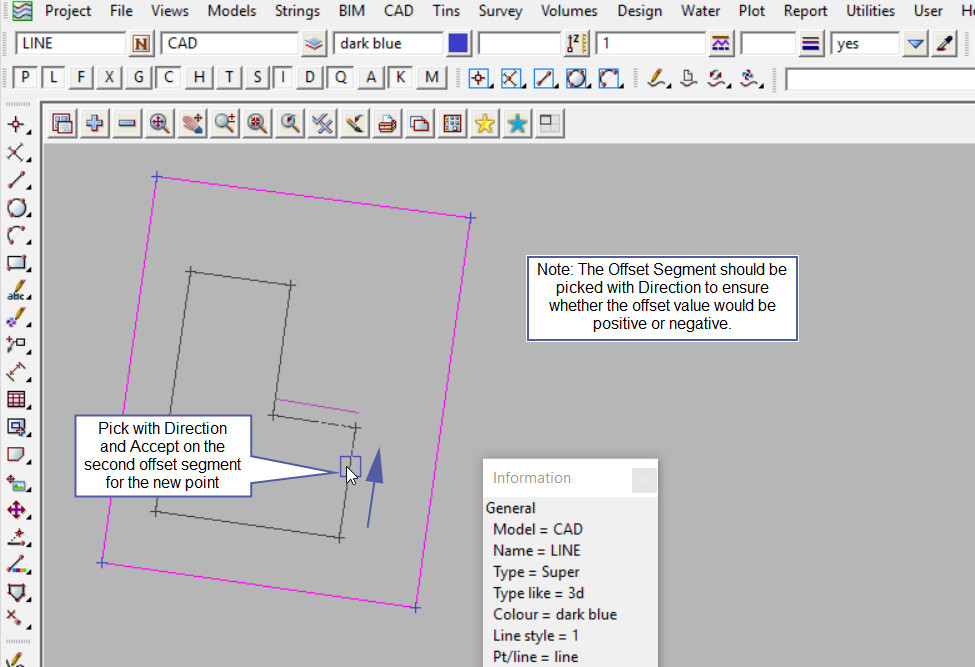
Task: Click the N name button beside LINE
Action: tap(142, 44)
